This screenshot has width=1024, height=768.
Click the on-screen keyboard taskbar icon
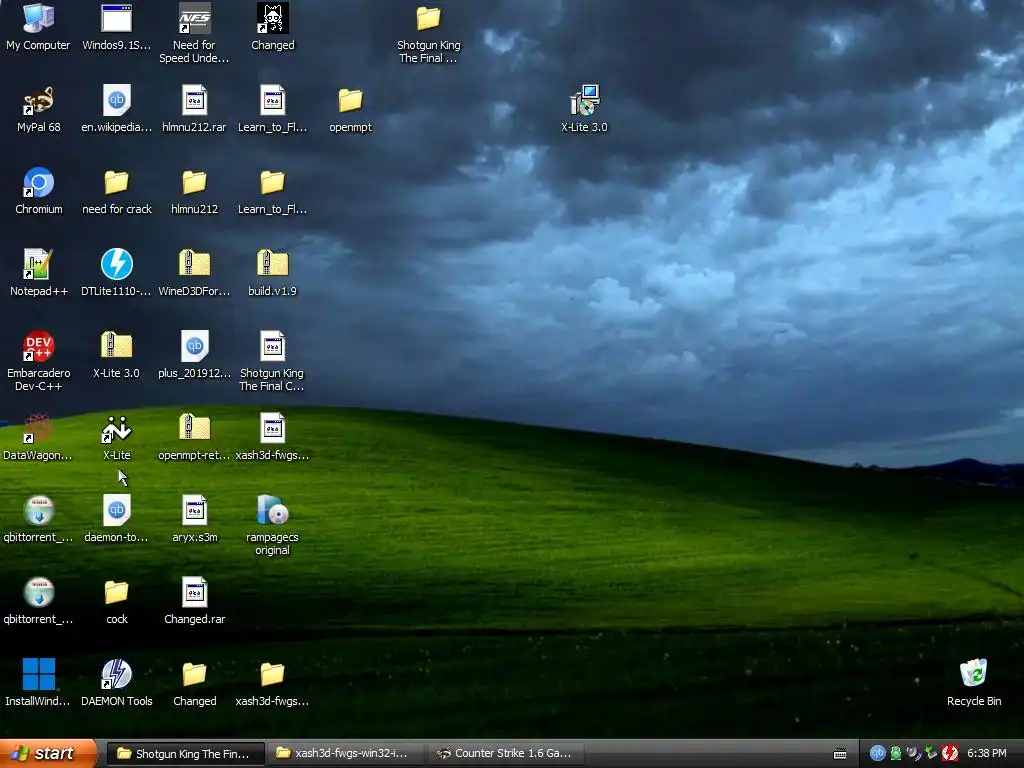(x=840, y=754)
